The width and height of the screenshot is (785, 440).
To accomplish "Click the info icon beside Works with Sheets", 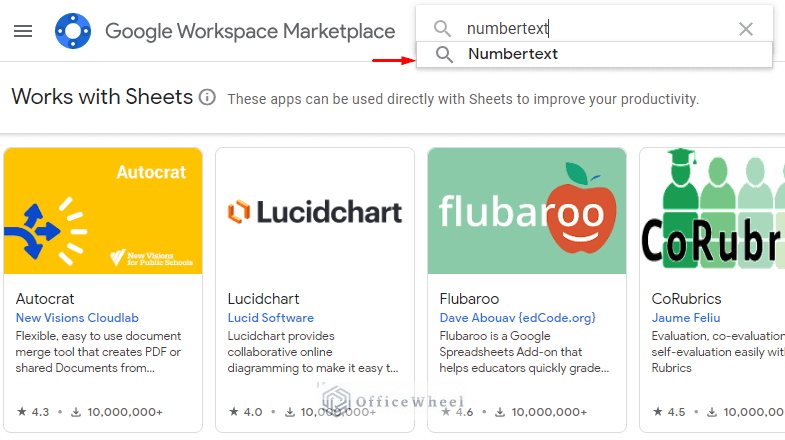I will (x=207, y=97).
